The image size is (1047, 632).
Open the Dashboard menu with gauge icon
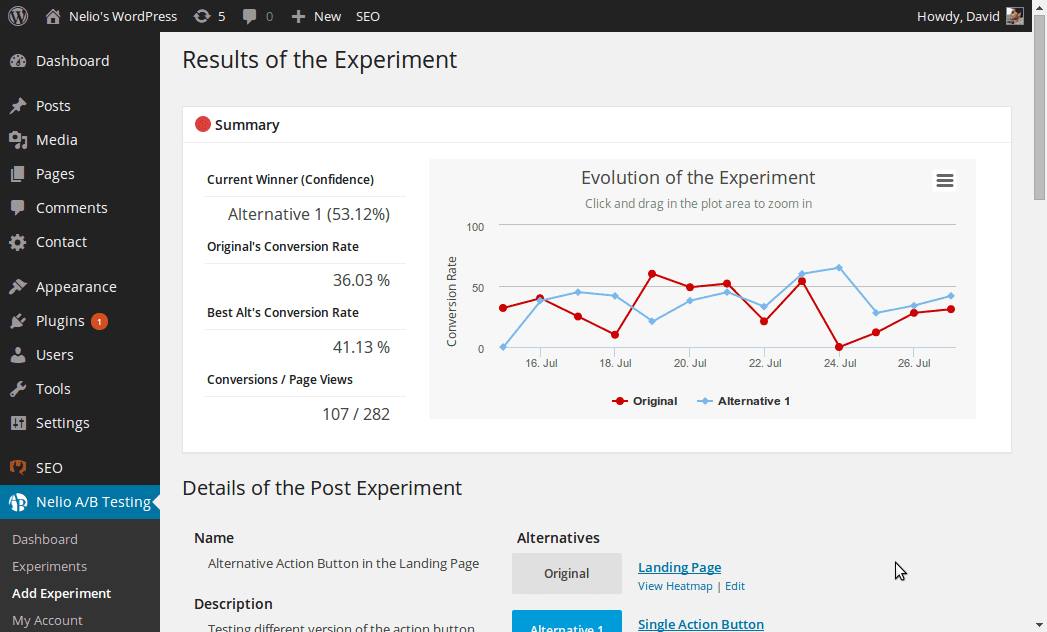72,61
